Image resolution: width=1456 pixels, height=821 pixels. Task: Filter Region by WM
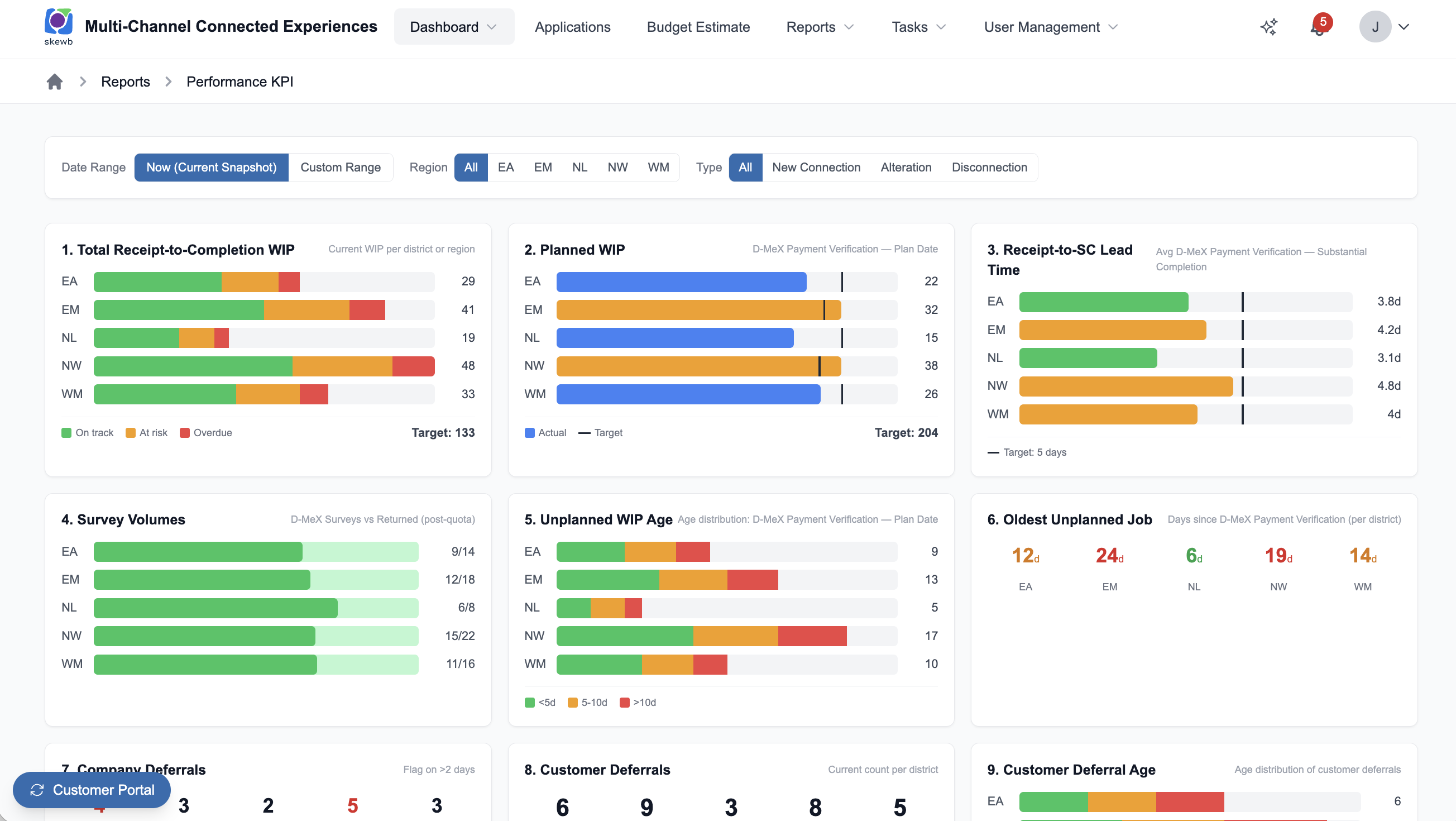coord(658,168)
